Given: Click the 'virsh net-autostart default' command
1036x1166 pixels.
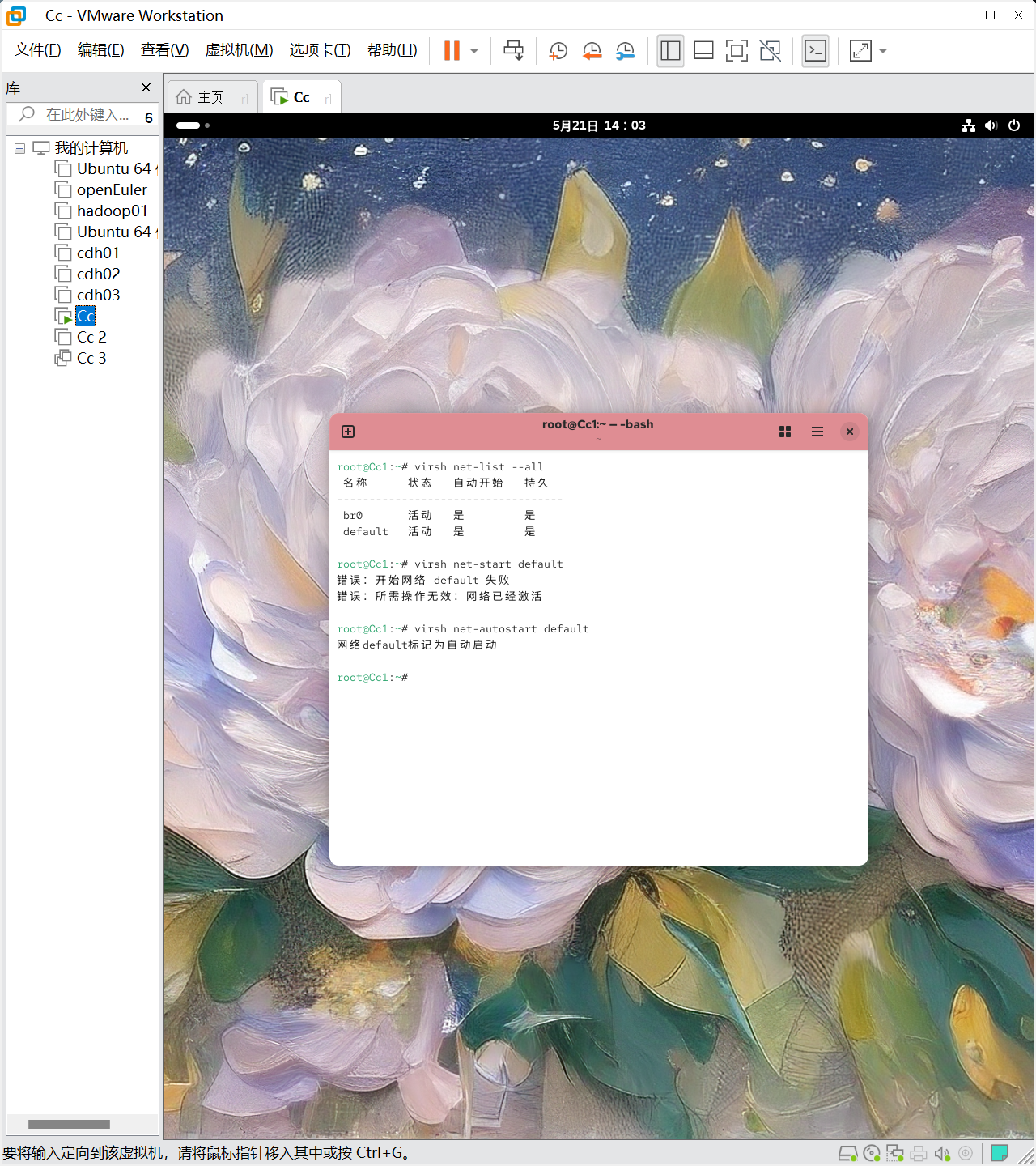Looking at the screenshot, I should pyautogui.click(x=502, y=629).
